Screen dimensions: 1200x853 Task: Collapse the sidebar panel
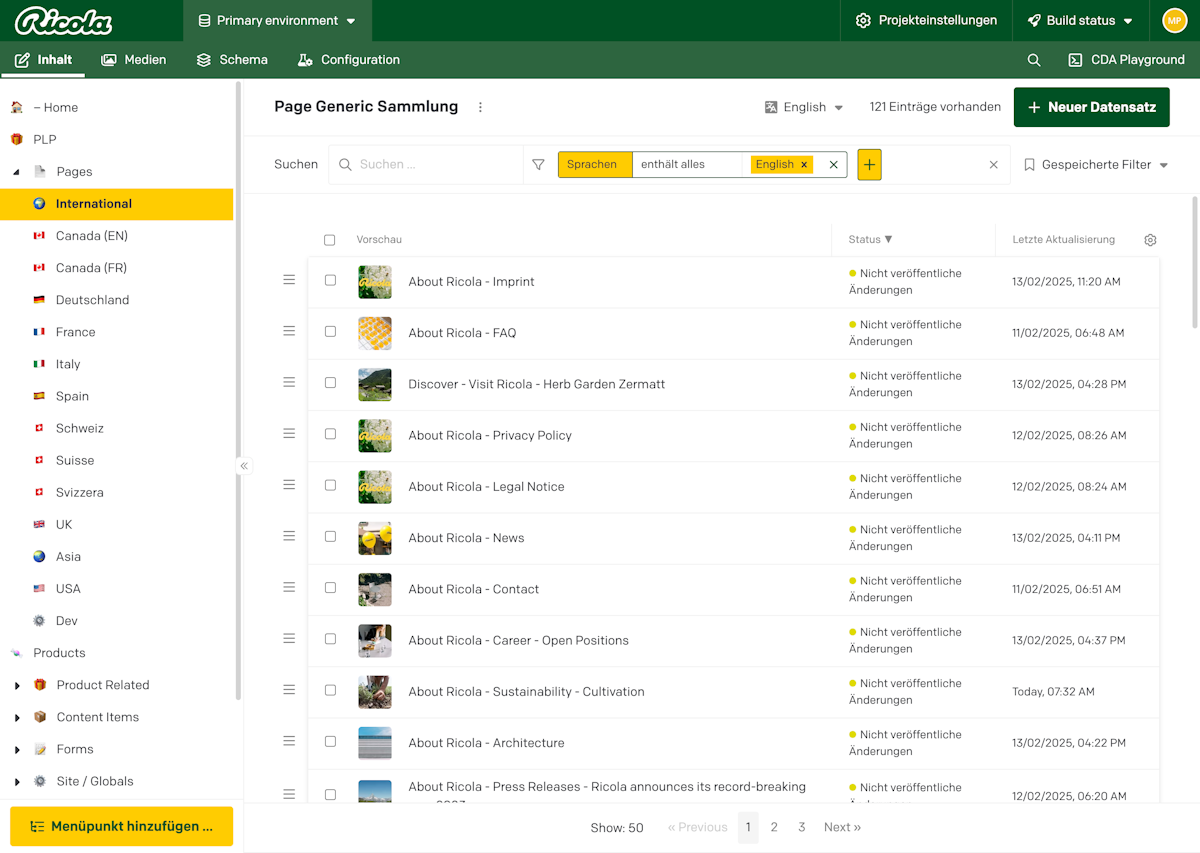244,466
